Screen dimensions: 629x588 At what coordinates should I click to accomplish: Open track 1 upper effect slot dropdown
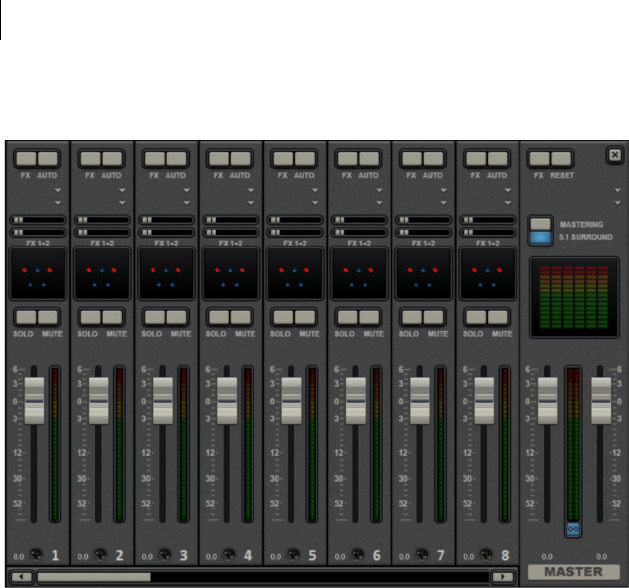[58, 190]
